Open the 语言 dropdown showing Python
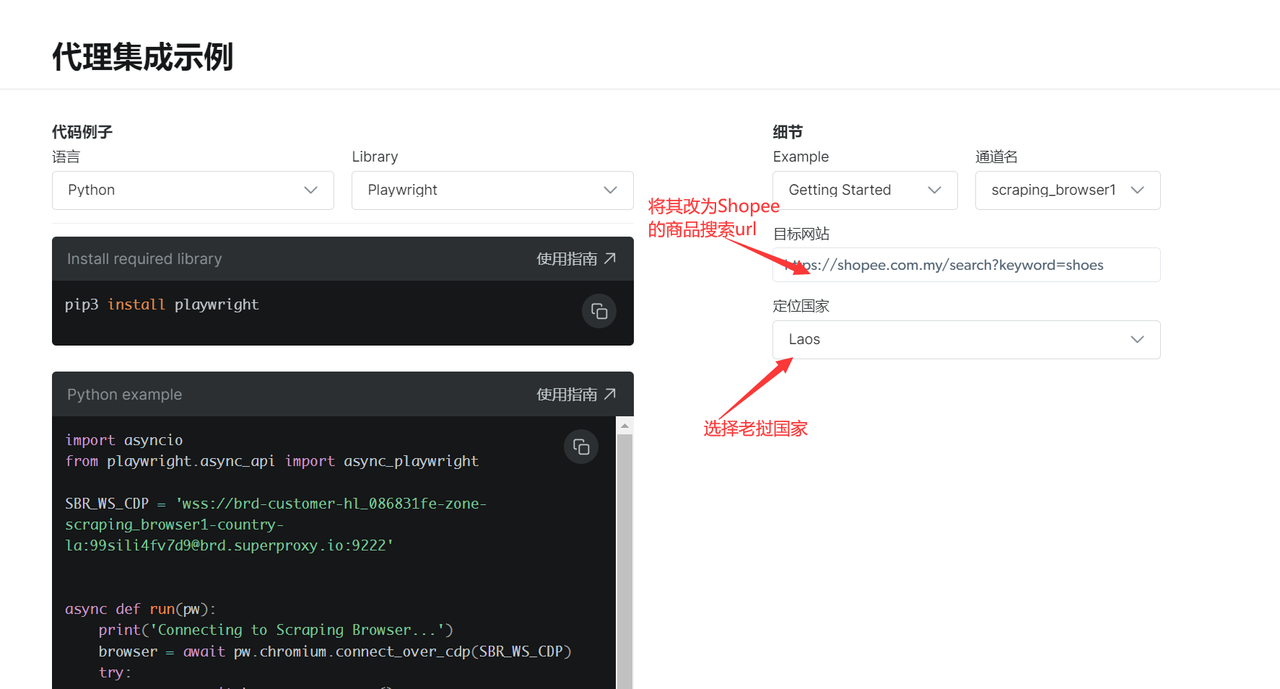The height and width of the screenshot is (689, 1280). click(193, 190)
